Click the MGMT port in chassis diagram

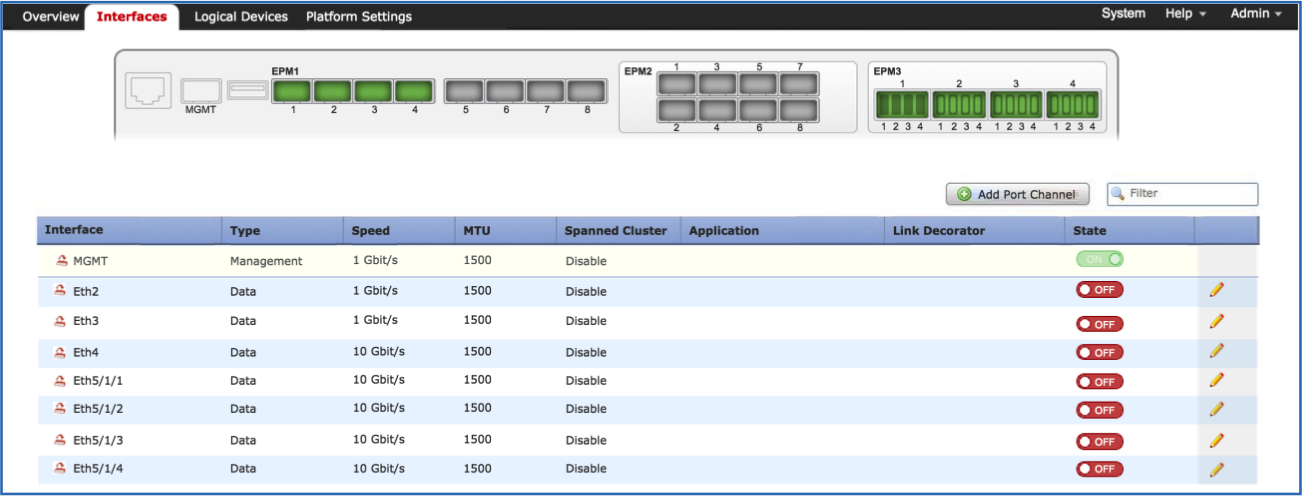(x=200, y=89)
